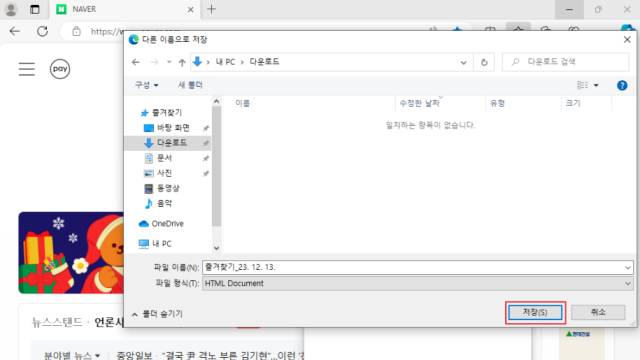Click 새 폴더 new folder button
This screenshot has height=360, width=640.
190,85
